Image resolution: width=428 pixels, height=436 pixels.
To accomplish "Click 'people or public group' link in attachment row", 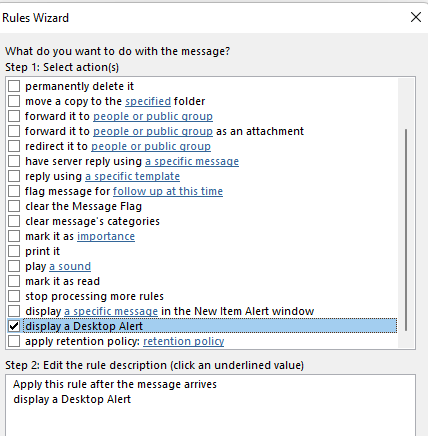I will 153,131.
